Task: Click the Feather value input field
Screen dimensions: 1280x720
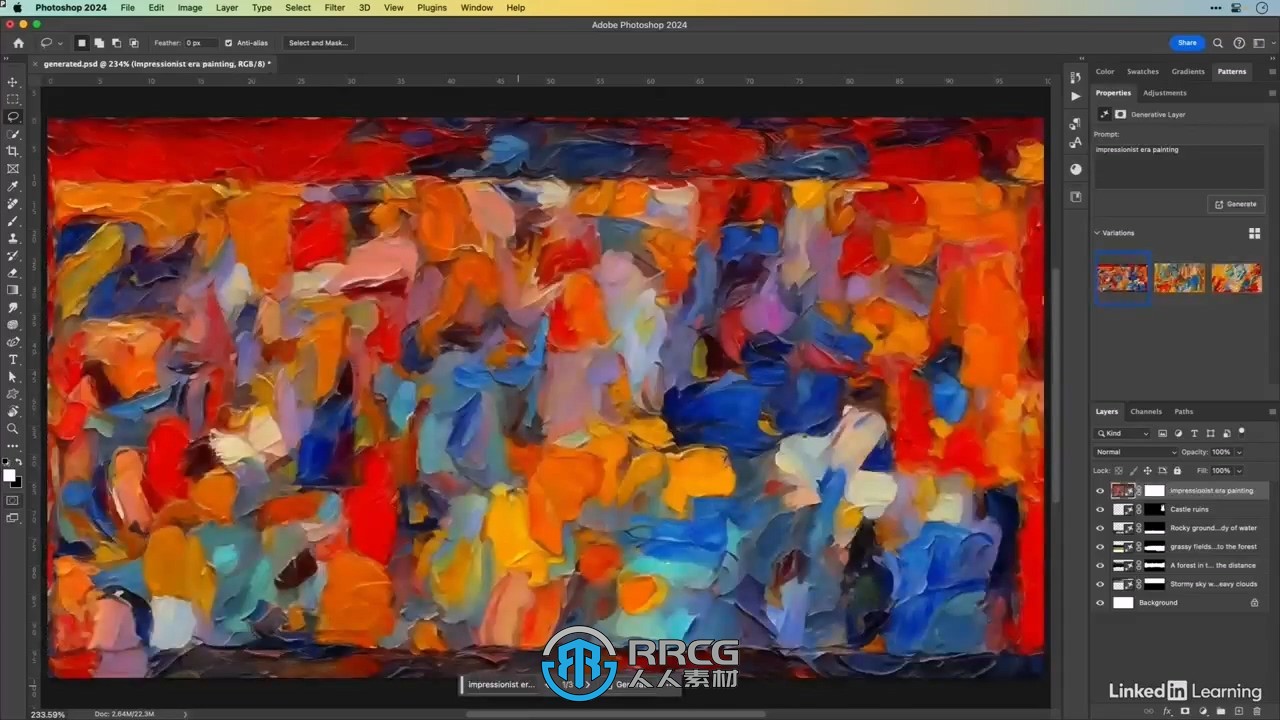Action: 200,43
